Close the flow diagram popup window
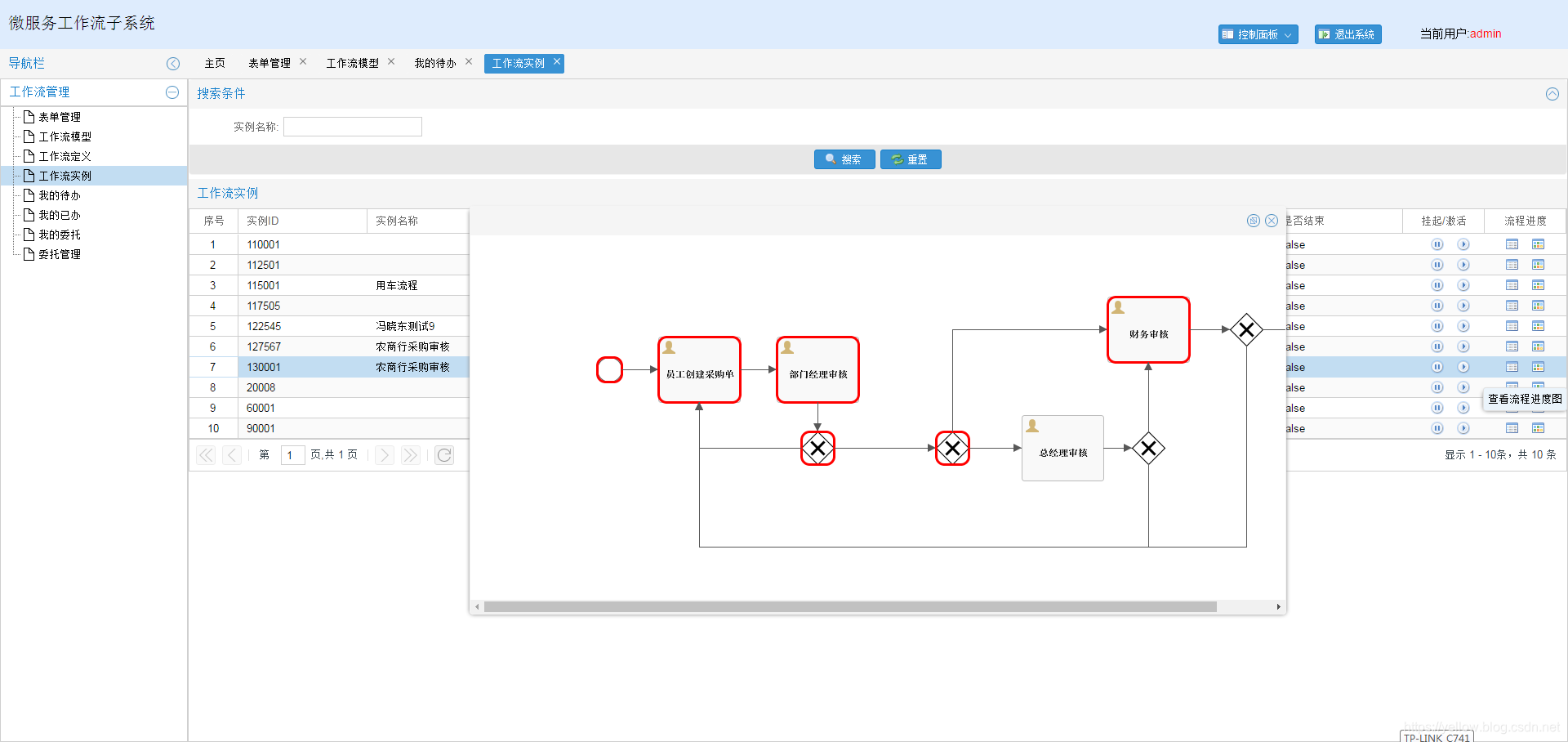This screenshot has height=742, width=1568. point(1272,221)
